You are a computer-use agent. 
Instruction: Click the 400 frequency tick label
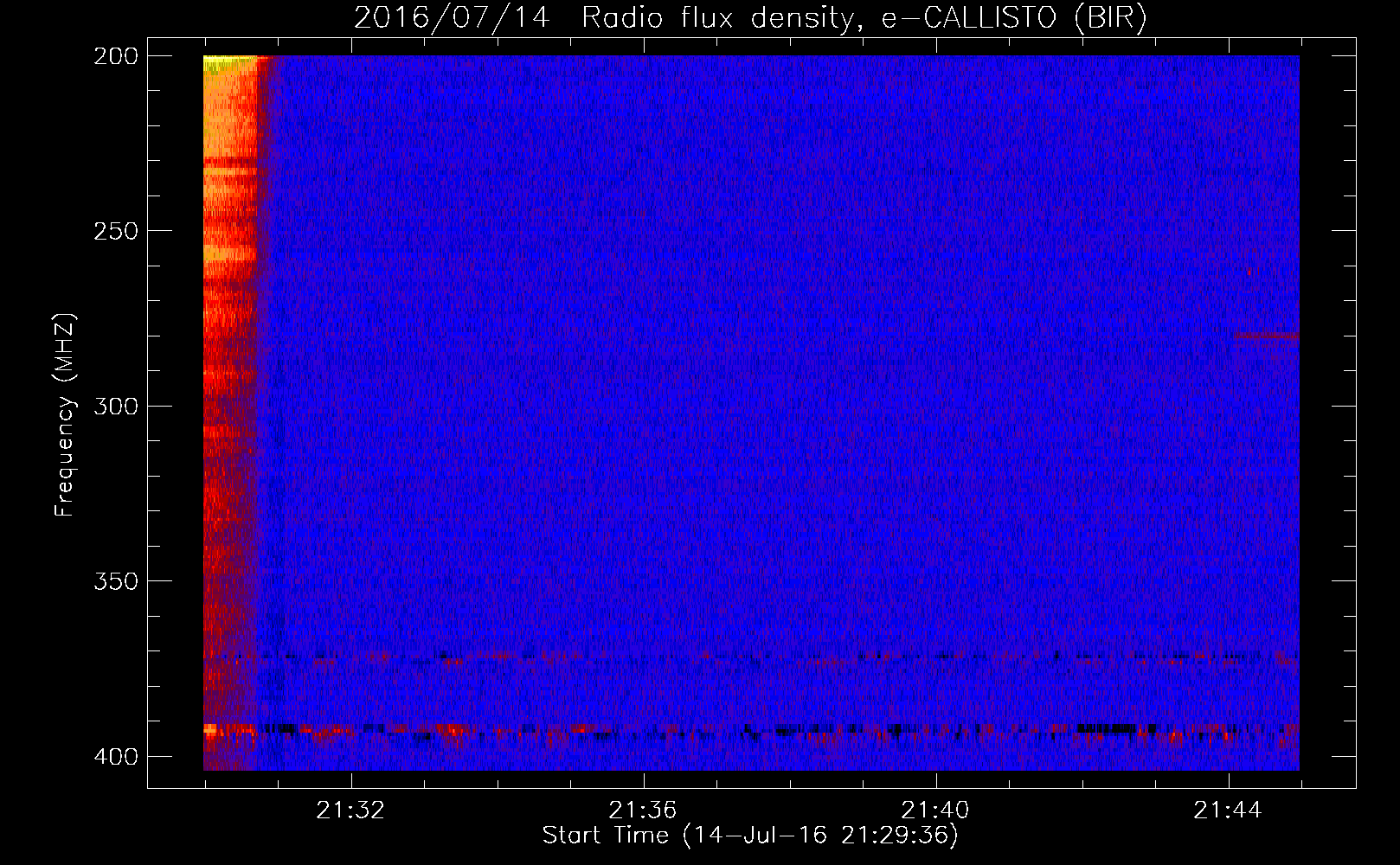(x=115, y=757)
